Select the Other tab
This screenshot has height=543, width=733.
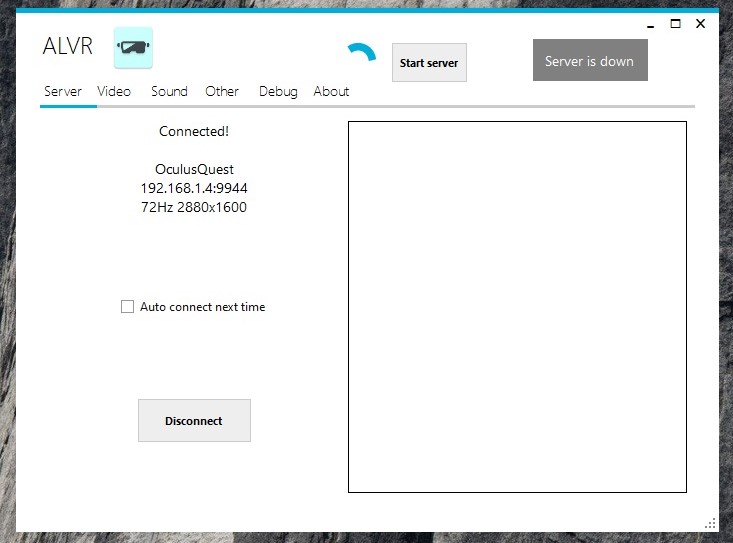click(222, 91)
